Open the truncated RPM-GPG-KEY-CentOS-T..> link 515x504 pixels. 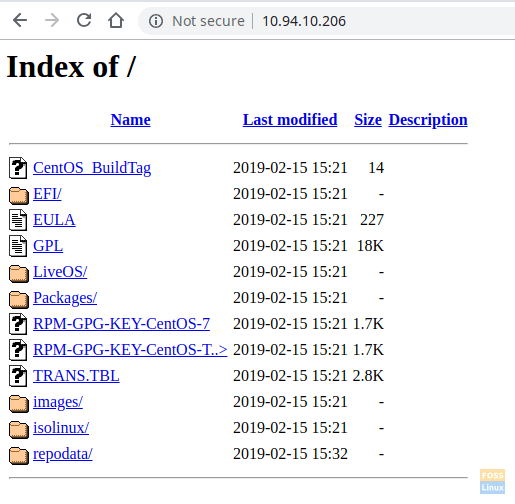(130, 350)
